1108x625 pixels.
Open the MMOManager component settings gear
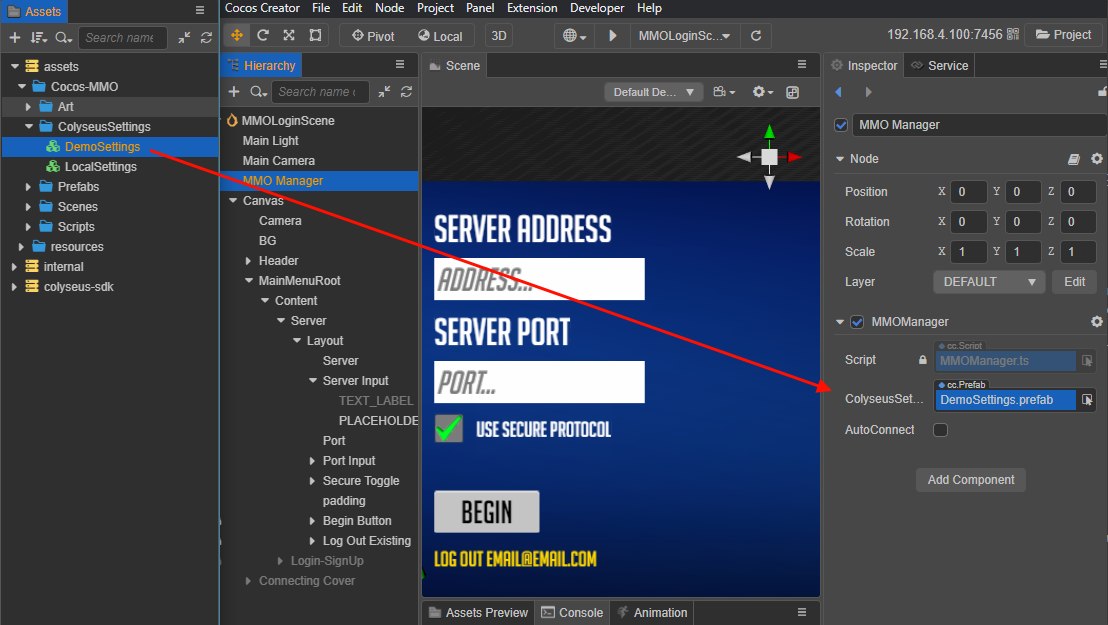point(1097,321)
